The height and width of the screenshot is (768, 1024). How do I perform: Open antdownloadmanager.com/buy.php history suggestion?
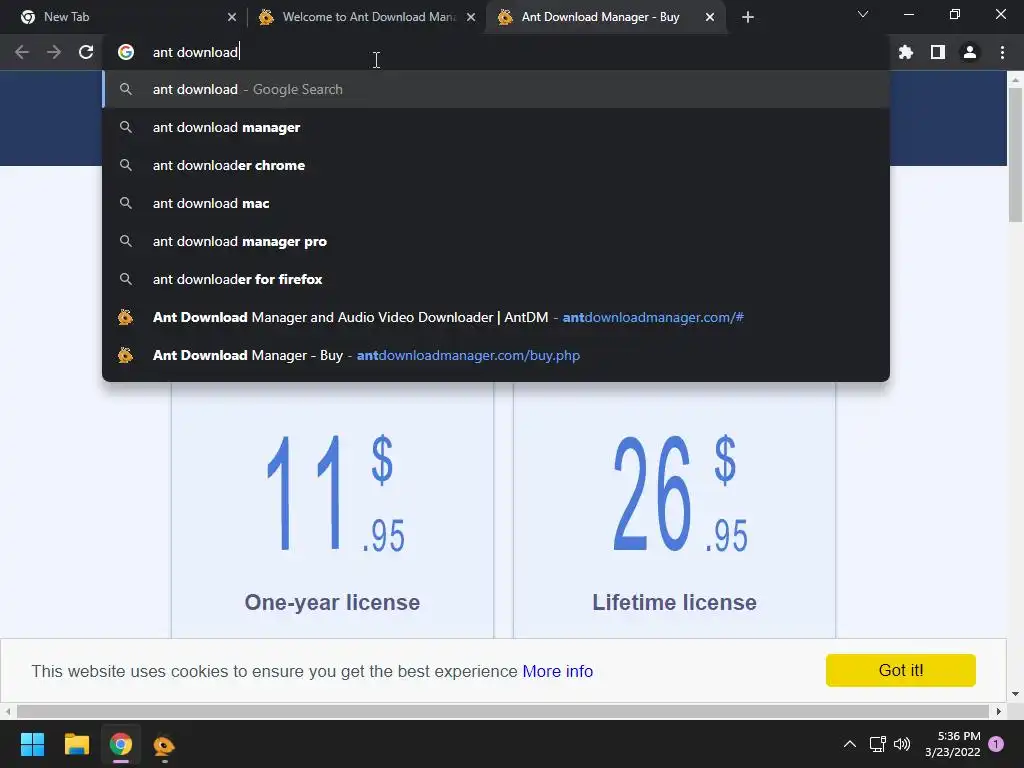coord(496,355)
